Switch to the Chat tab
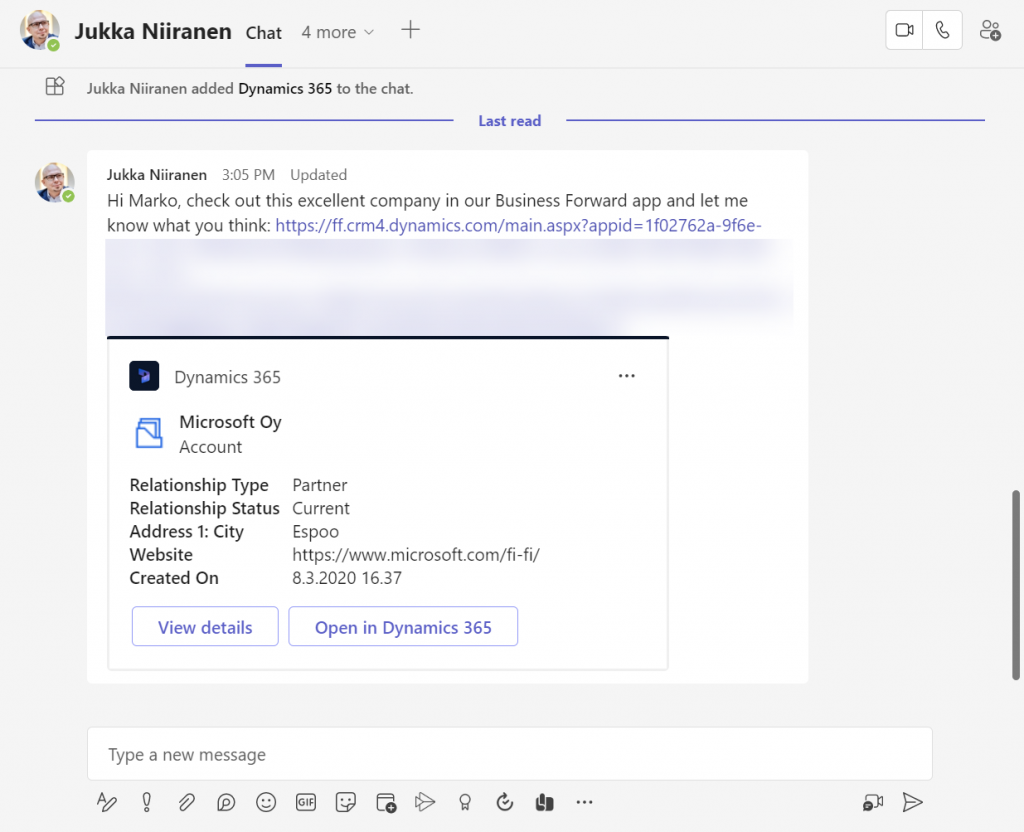Image resolution: width=1024 pixels, height=832 pixels. 263,33
